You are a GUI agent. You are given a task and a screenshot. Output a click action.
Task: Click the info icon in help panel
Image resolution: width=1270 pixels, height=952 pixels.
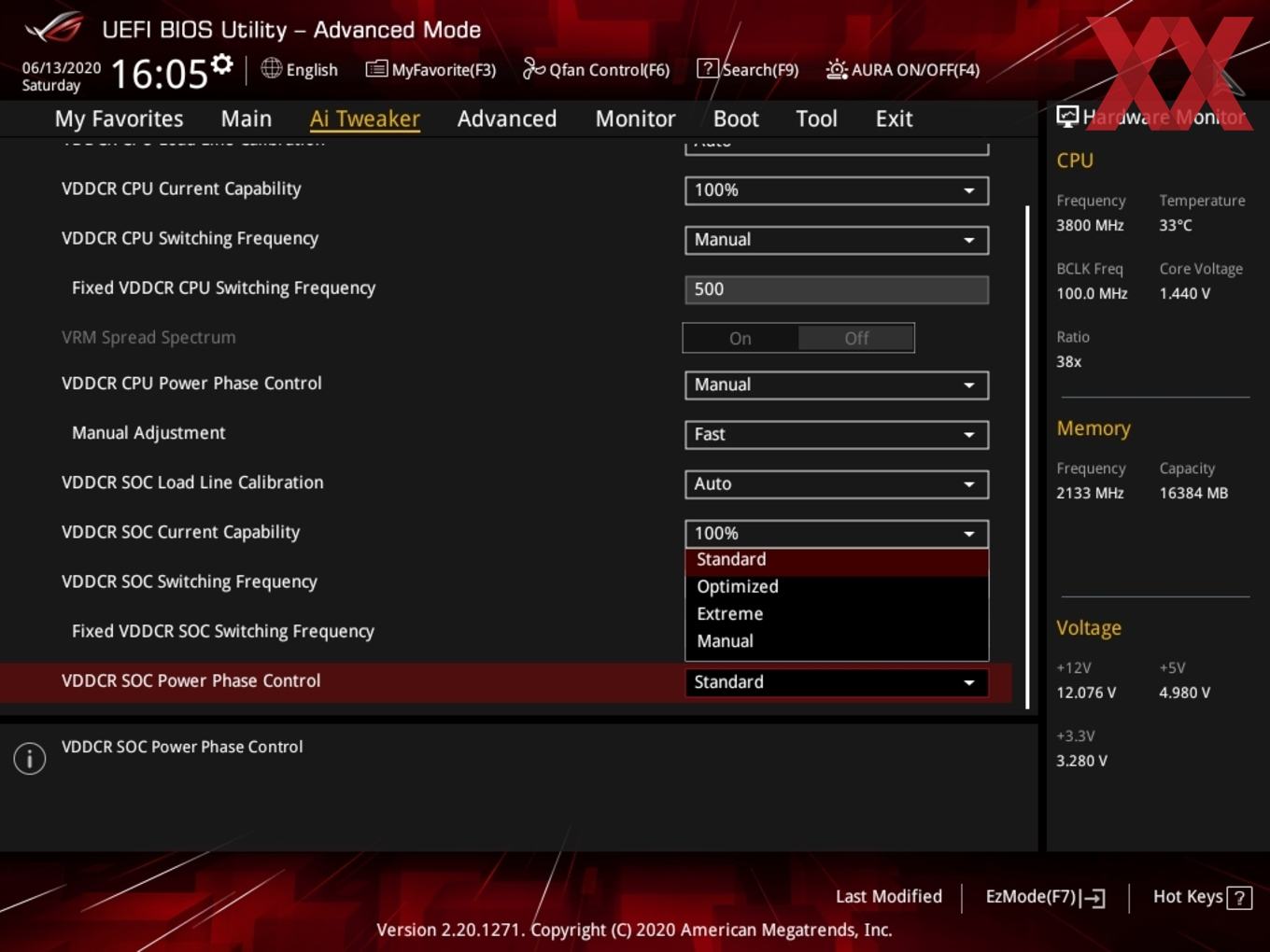[x=30, y=758]
